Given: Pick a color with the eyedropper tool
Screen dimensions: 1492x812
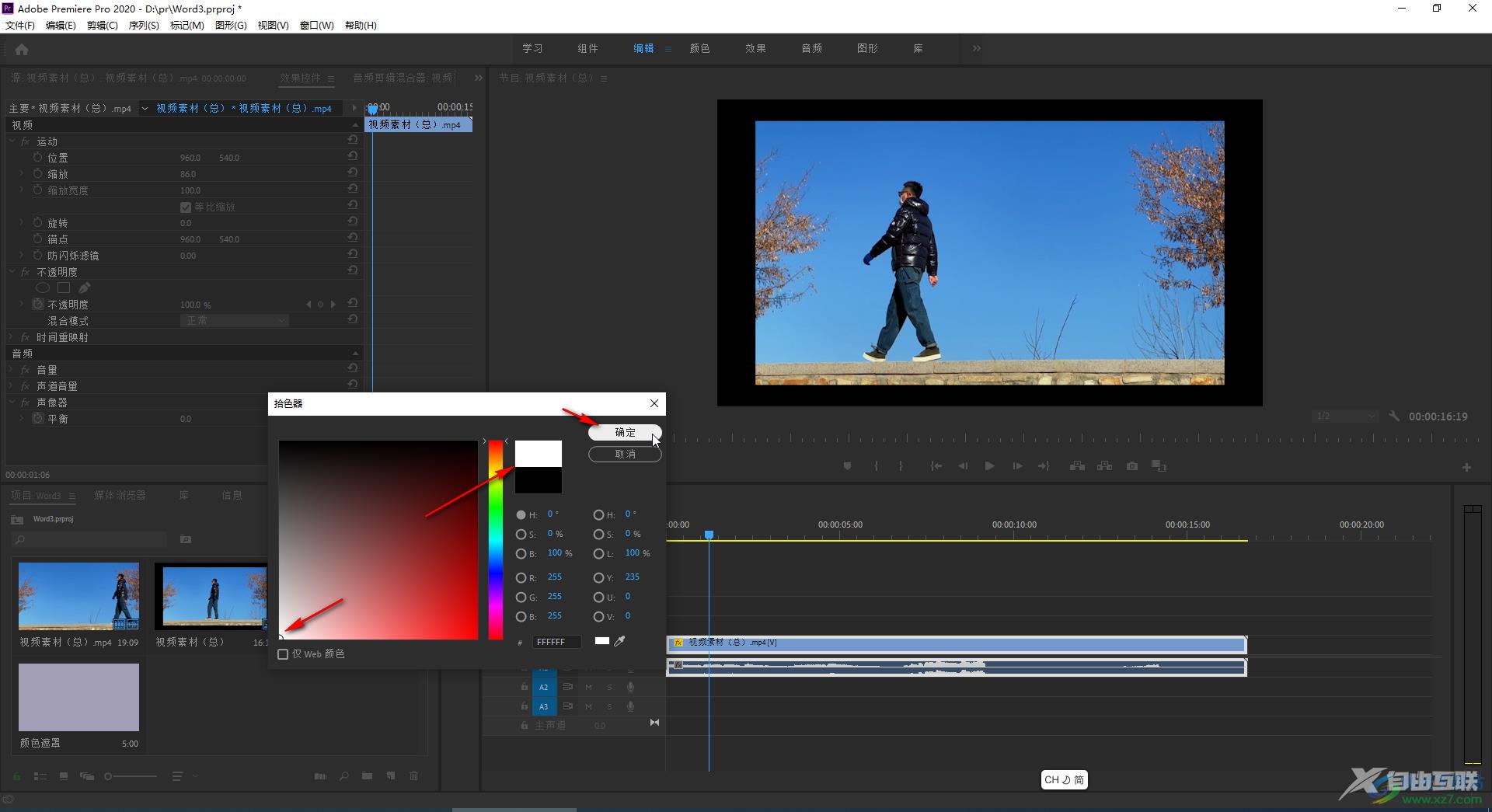Looking at the screenshot, I should pyautogui.click(x=619, y=641).
